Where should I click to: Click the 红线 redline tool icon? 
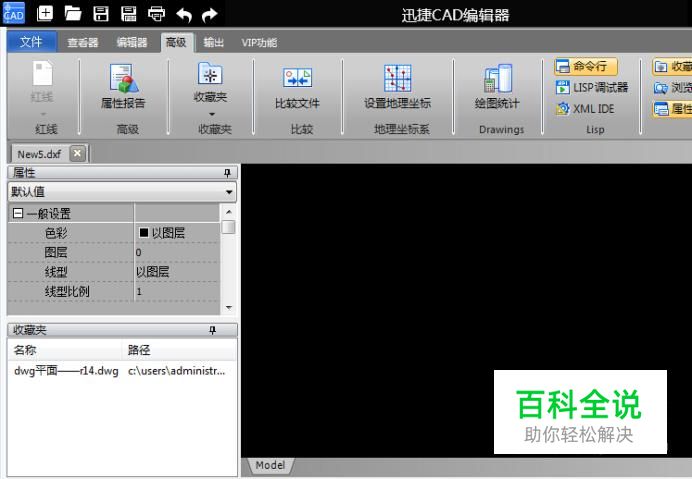pyautogui.click(x=42, y=73)
